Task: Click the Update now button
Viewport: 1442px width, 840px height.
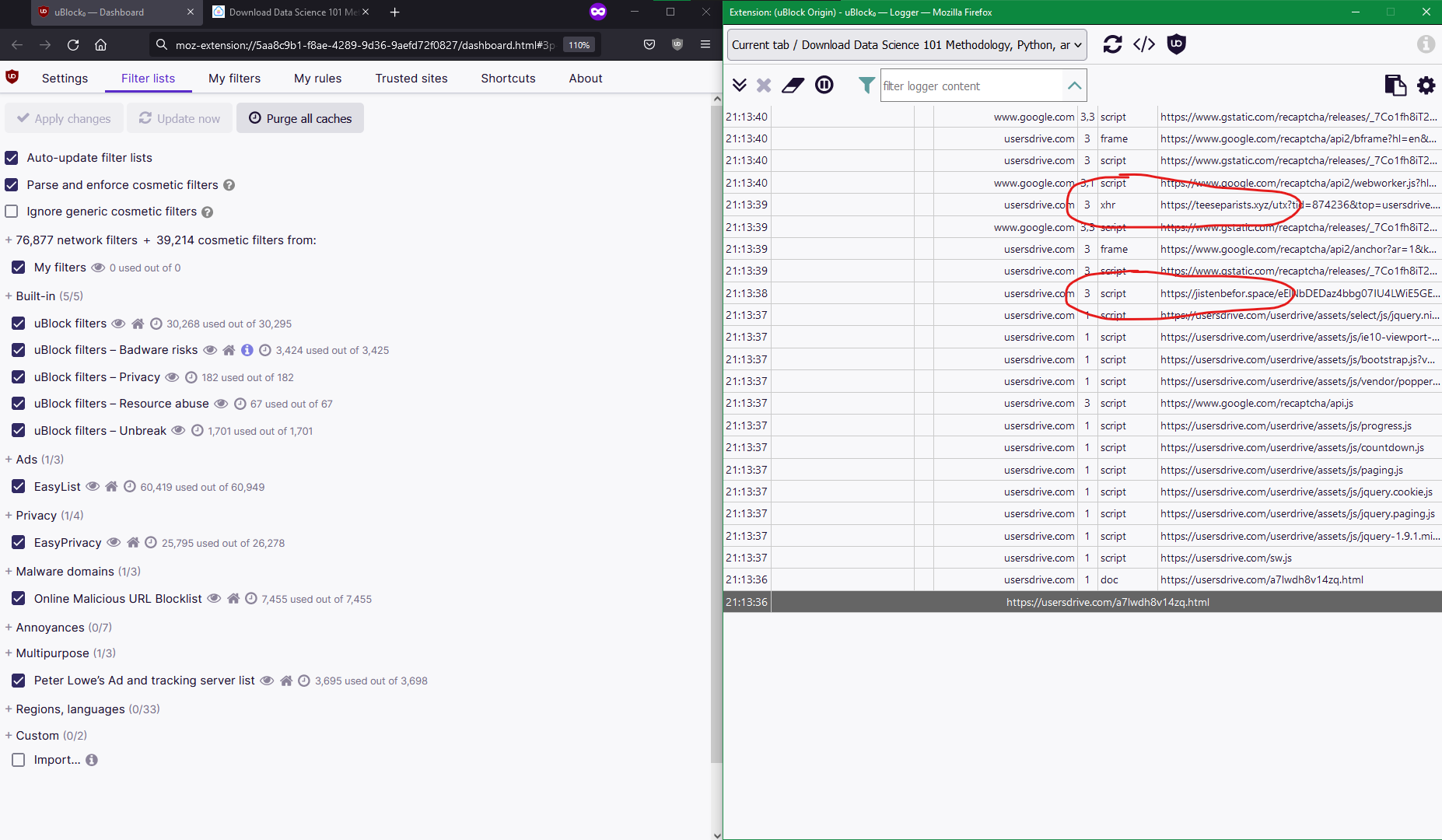Action: 180,117
